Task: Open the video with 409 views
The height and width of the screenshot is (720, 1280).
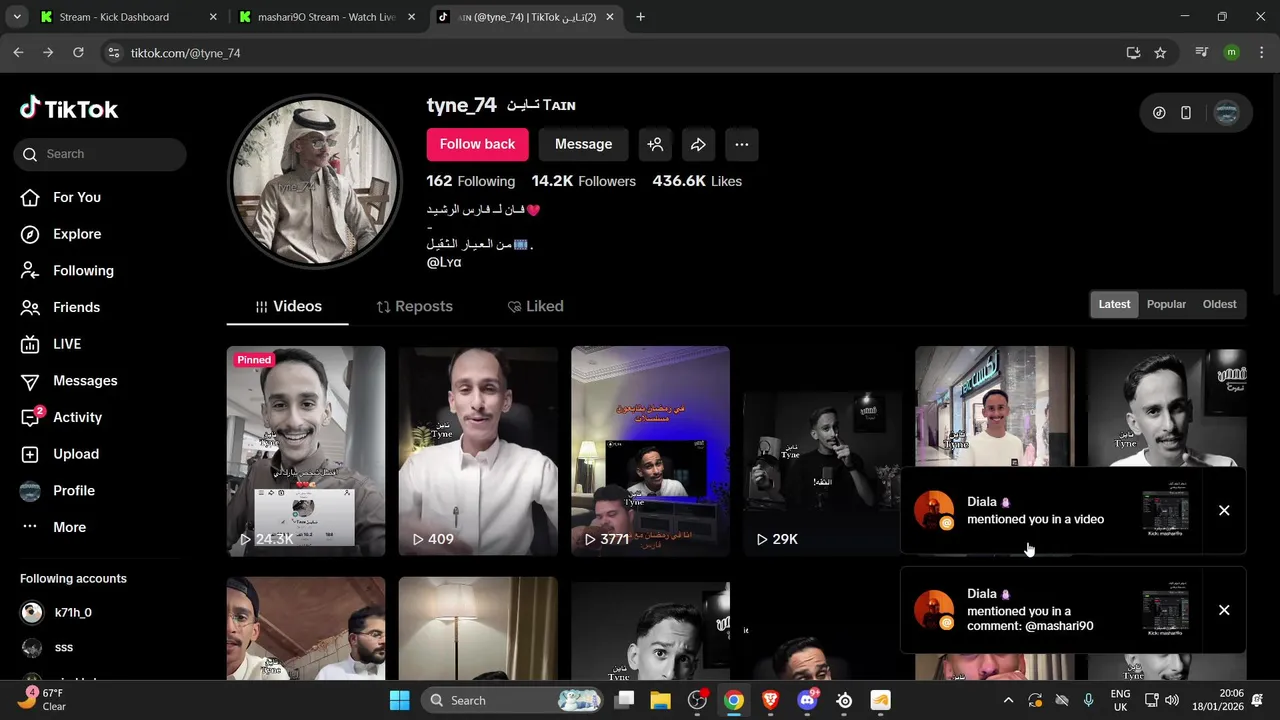Action: [478, 451]
